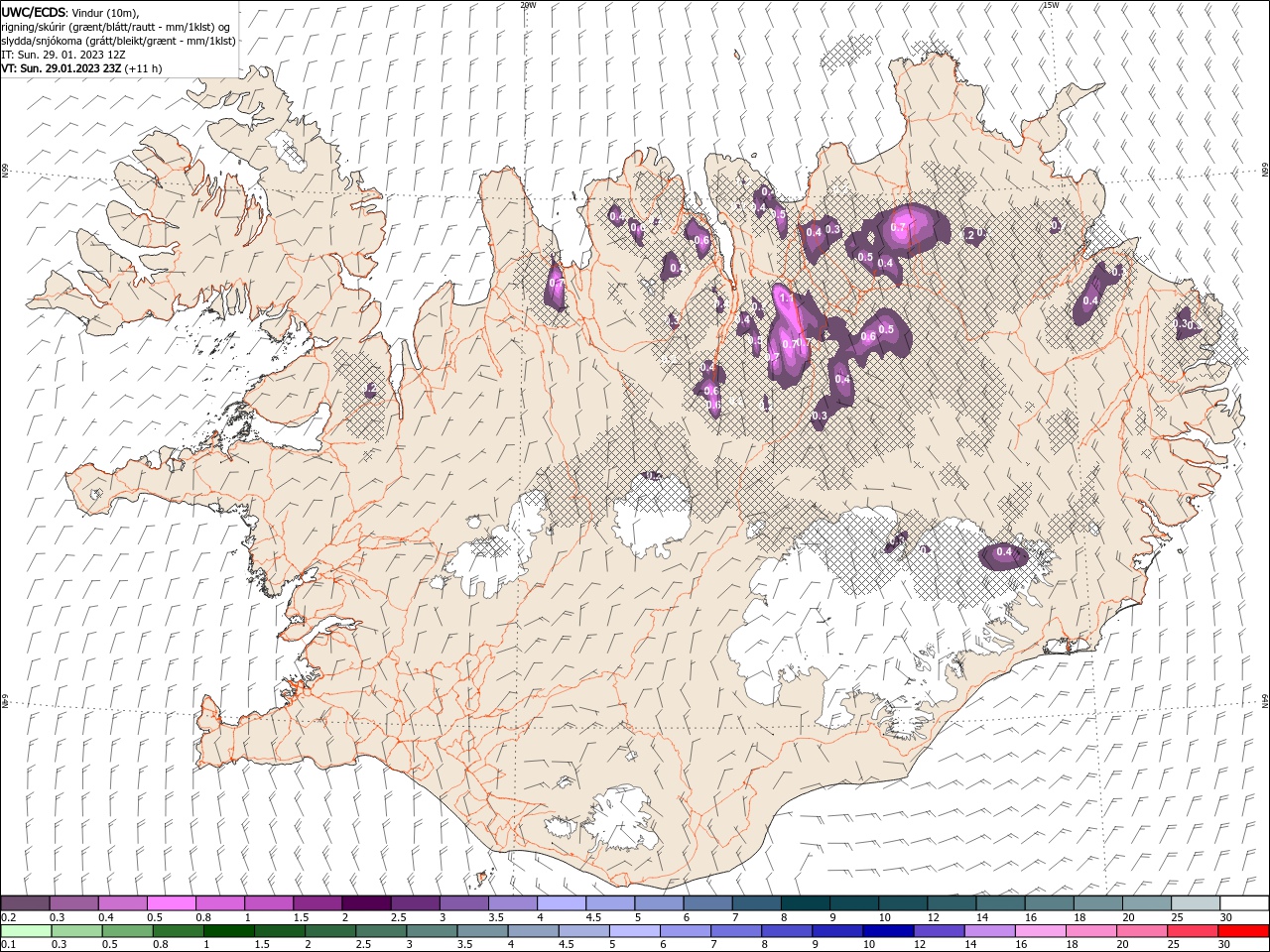Click the 0.3 value near the east coast
The height and width of the screenshot is (952, 1270).
1182,324
